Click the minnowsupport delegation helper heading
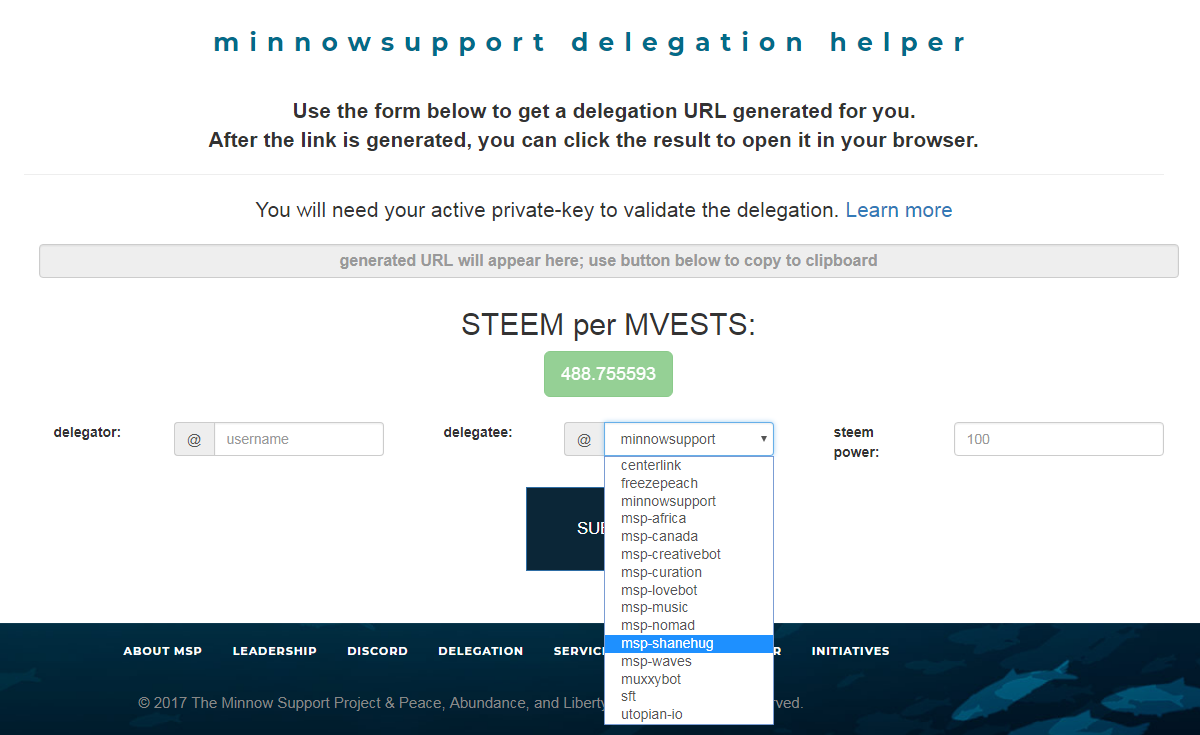Viewport: 1200px width, 735px height. pyautogui.click(x=591, y=43)
